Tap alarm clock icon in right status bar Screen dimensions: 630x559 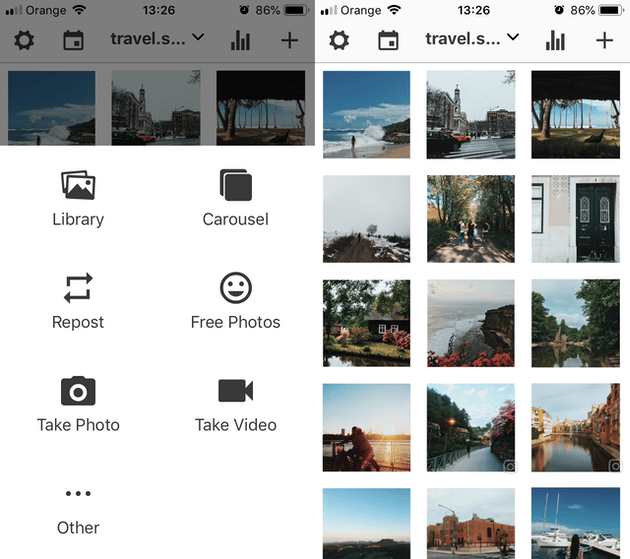[559, 10]
